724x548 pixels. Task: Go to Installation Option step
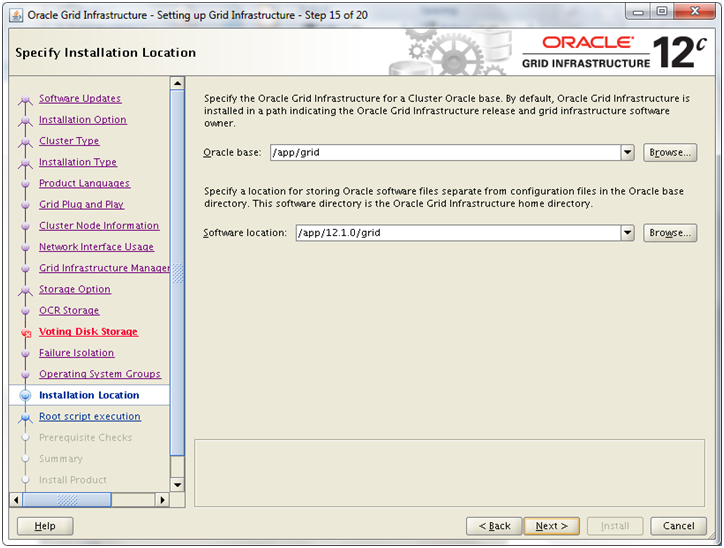point(83,120)
